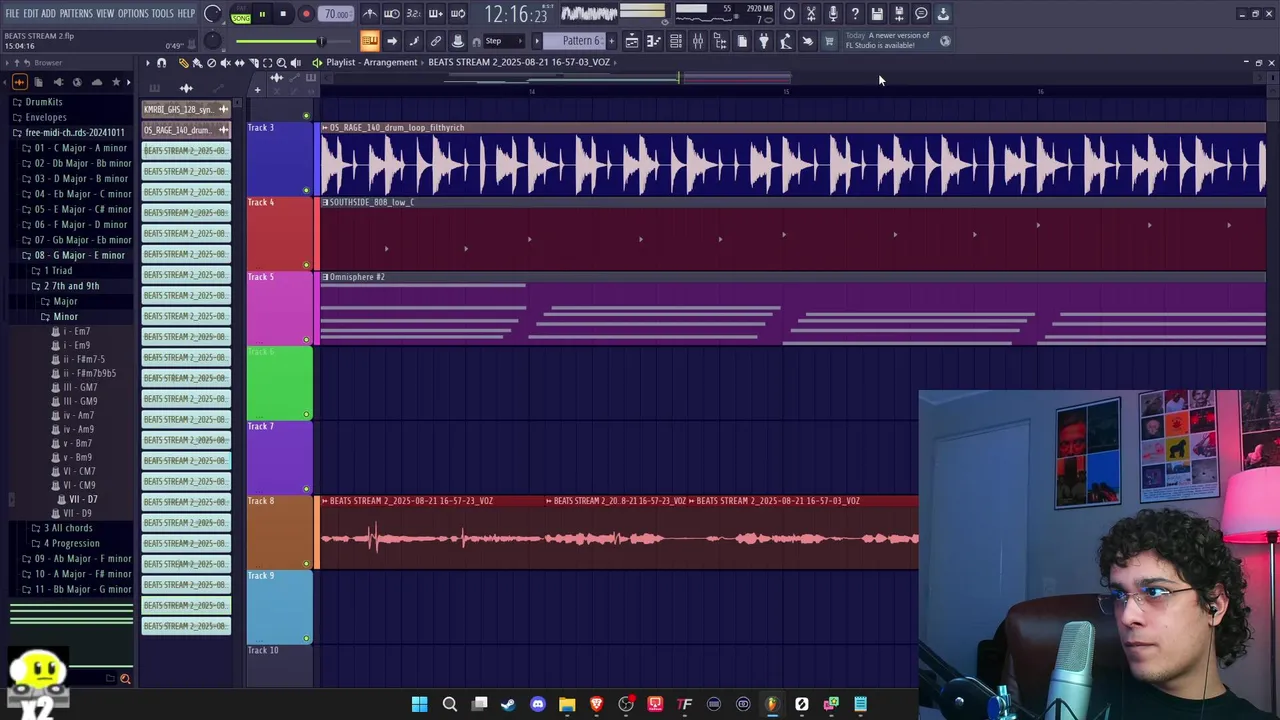Viewport: 1280px width, 720px height.
Task: Click the one-click audio recording microphone icon
Action: (x=833, y=14)
